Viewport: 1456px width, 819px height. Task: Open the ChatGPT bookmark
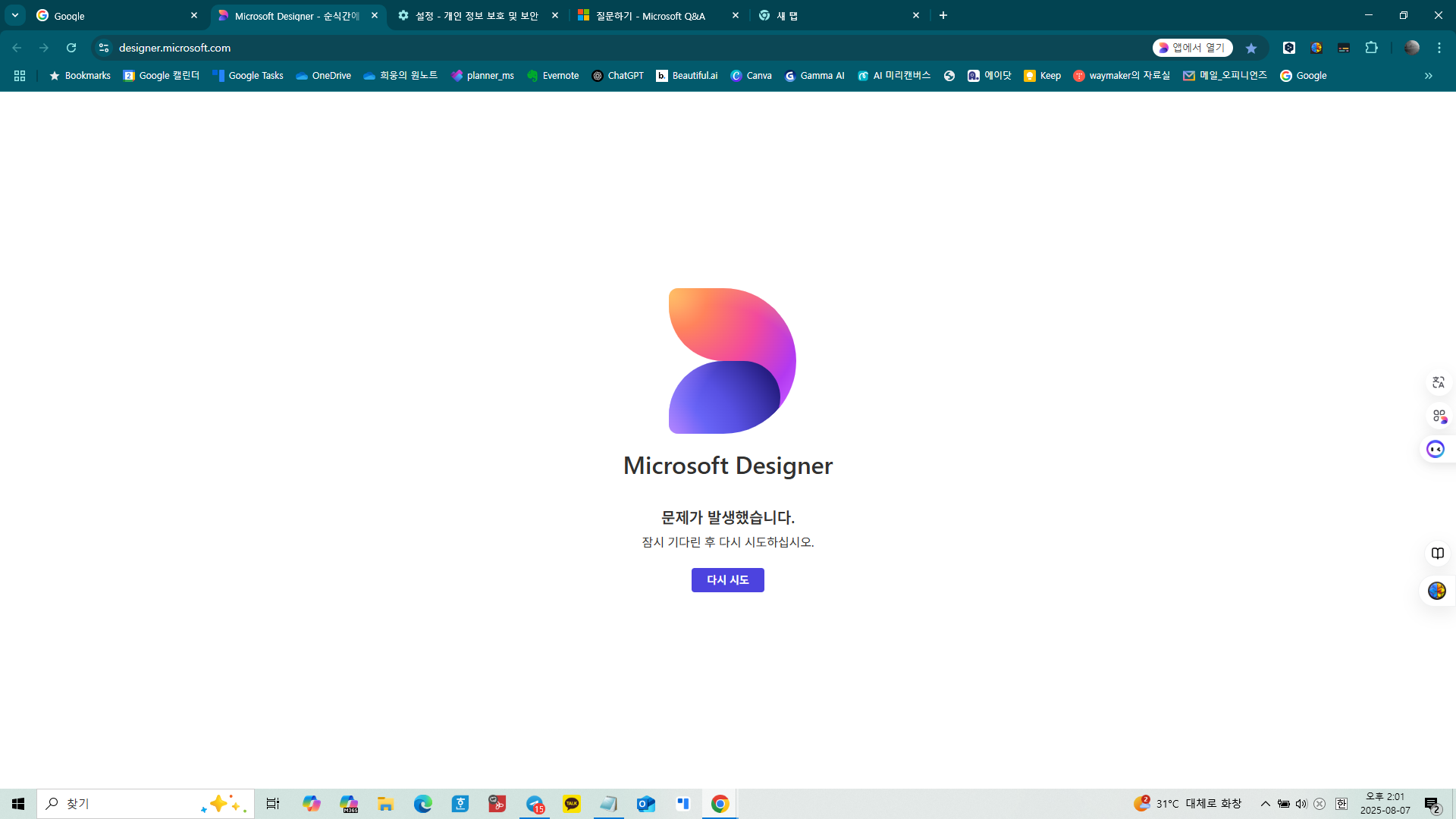click(618, 76)
